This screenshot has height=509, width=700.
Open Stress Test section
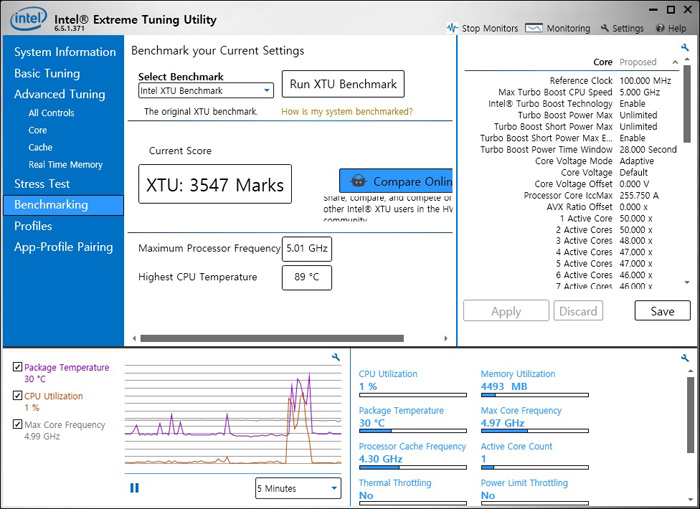point(42,184)
